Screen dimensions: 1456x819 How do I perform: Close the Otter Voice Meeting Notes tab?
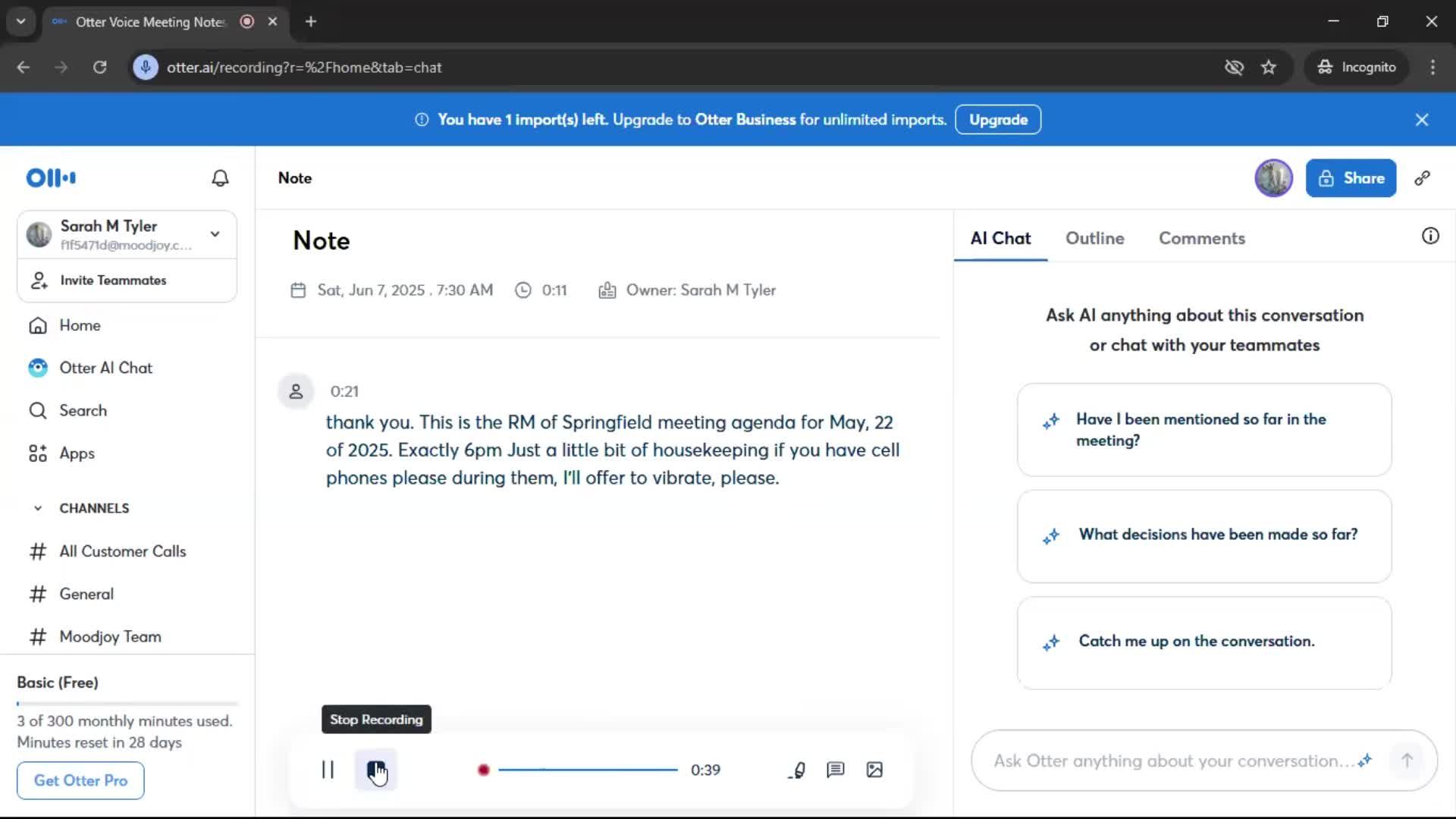click(272, 22)
